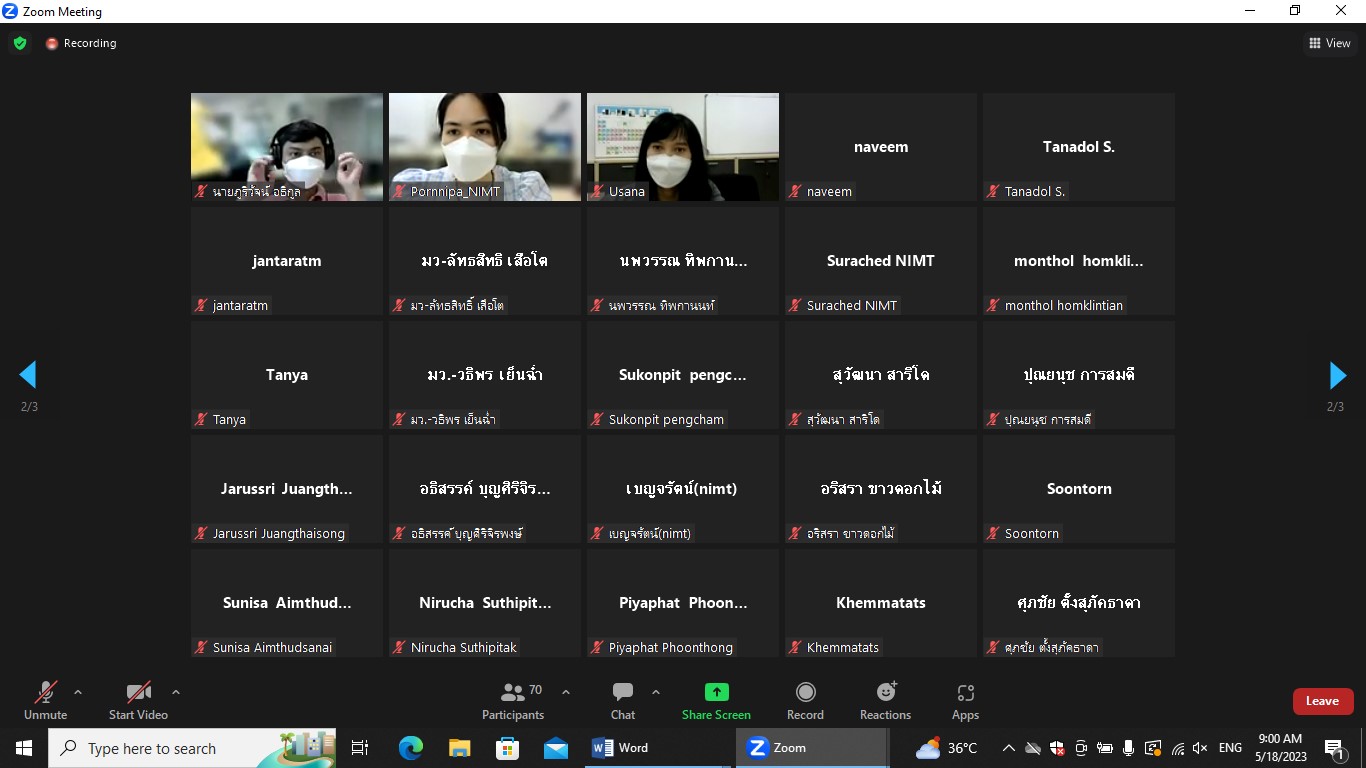Expand video options chevron beside Start Video
Screen dimensions: 1366x768
pos(176,692)
